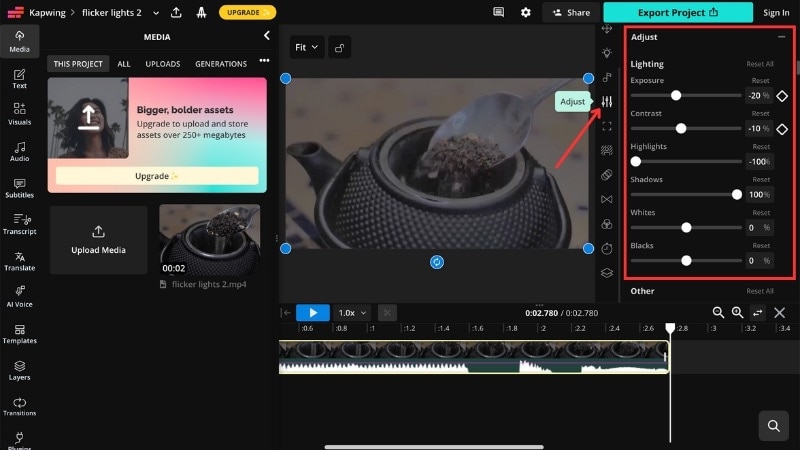Select the crop icon in right toolbar

(x=607, y=126)
